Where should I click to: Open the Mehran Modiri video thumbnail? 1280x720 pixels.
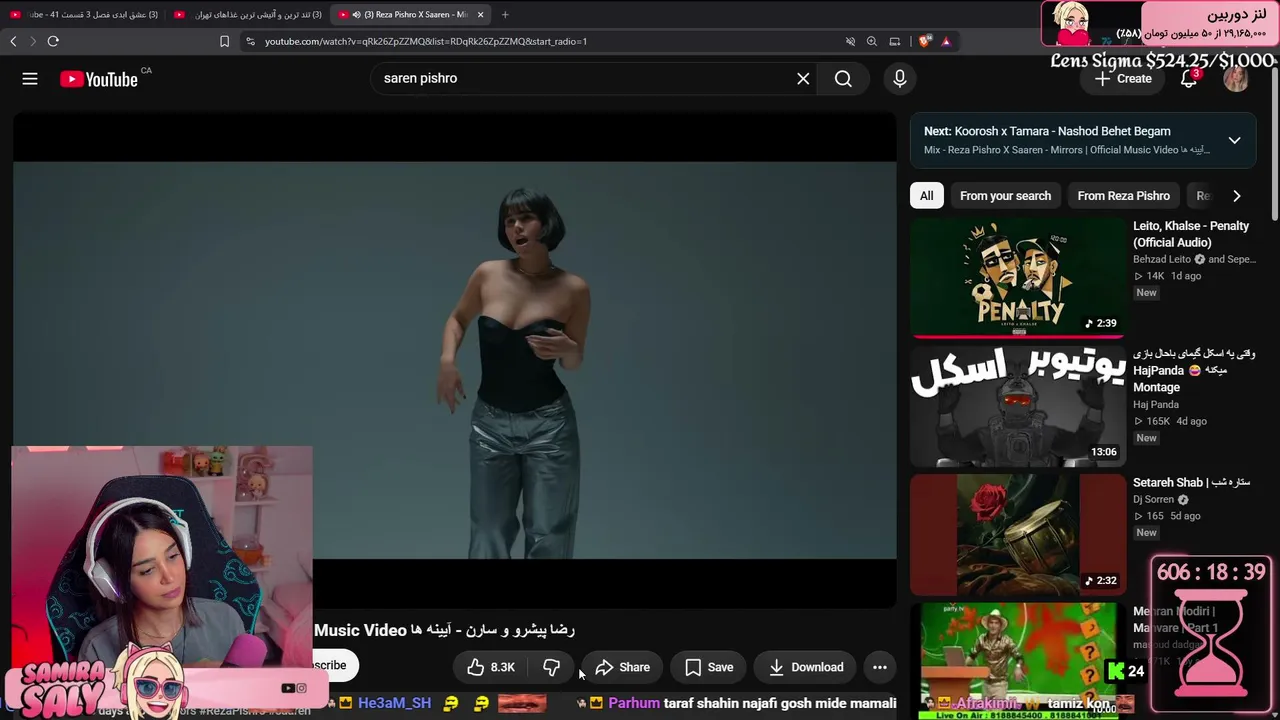coord(1018,660)
